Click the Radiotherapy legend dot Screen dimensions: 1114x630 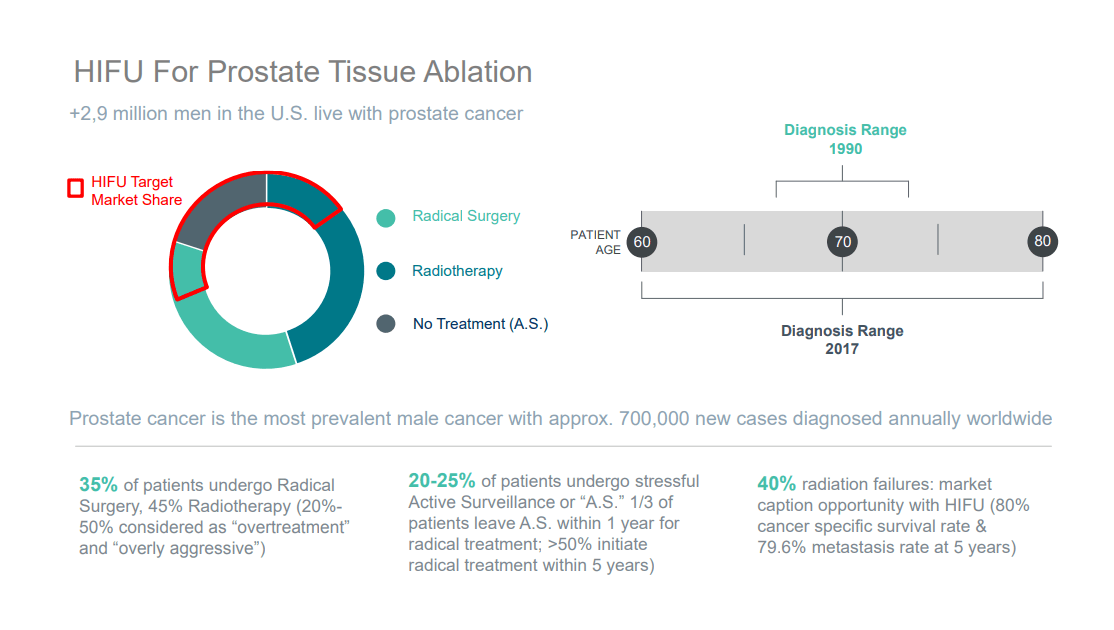coord(386,271)
